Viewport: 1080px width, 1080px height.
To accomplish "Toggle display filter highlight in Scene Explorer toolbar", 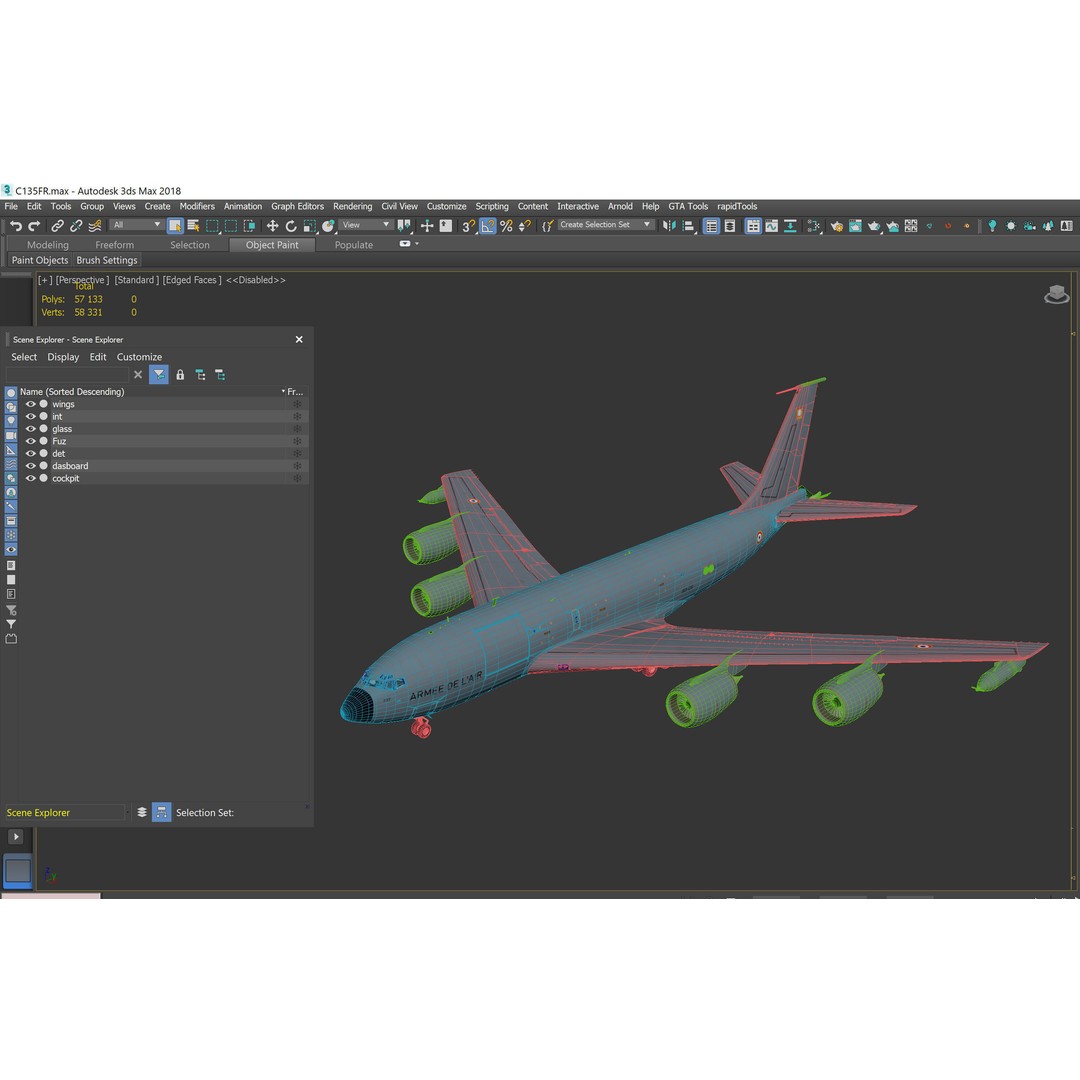I will (158, 375).
